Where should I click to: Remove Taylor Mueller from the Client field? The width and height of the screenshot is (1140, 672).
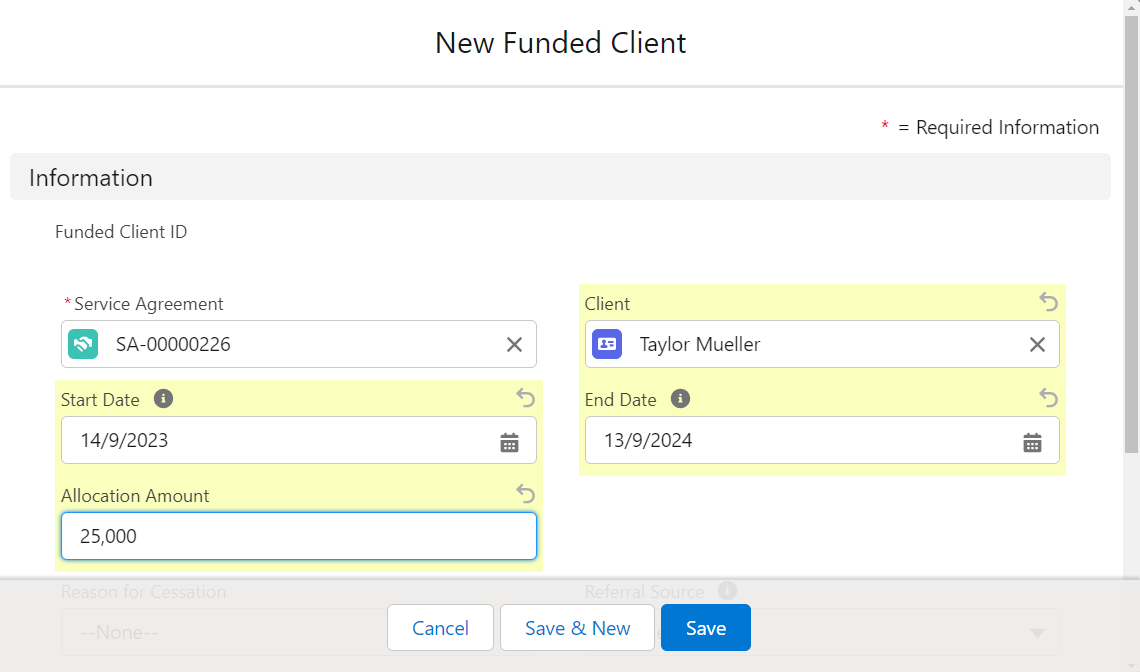[x=1037, y=344]
